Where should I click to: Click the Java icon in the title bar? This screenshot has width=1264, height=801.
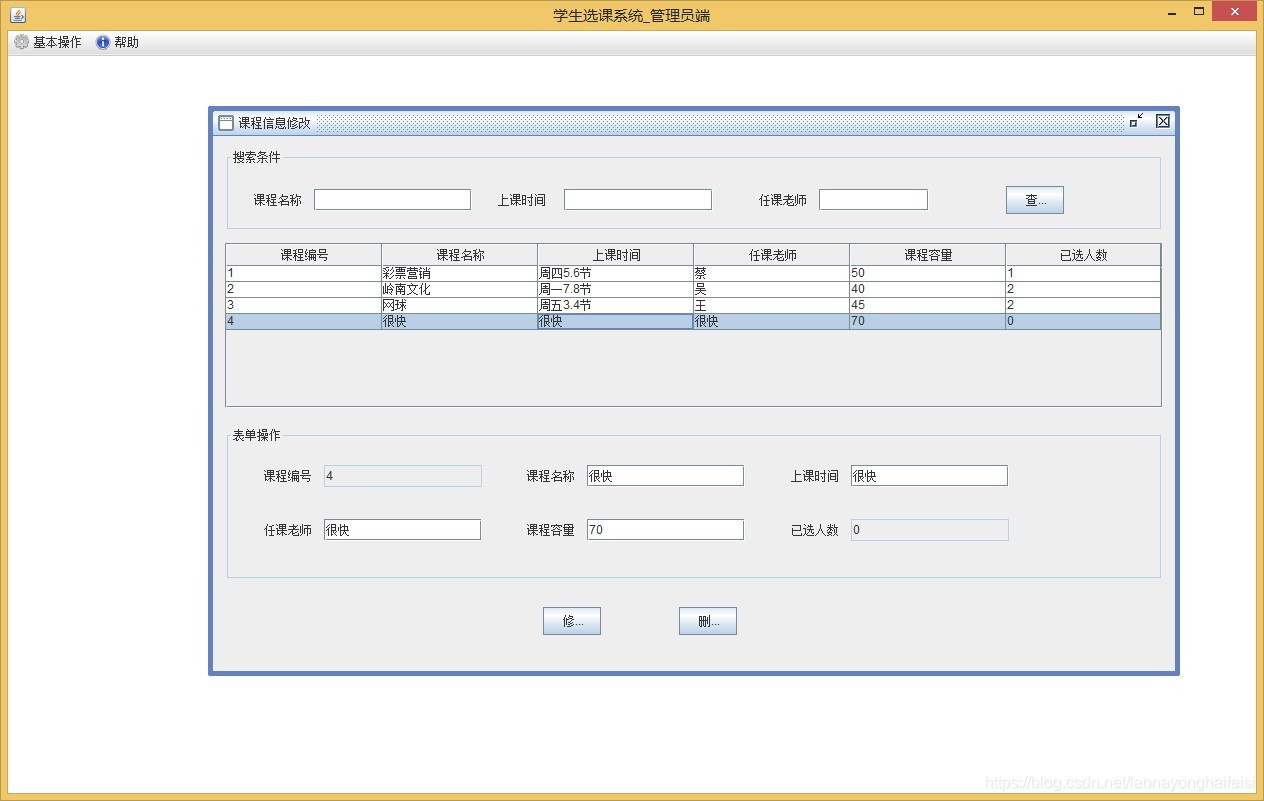click(18, 15)
